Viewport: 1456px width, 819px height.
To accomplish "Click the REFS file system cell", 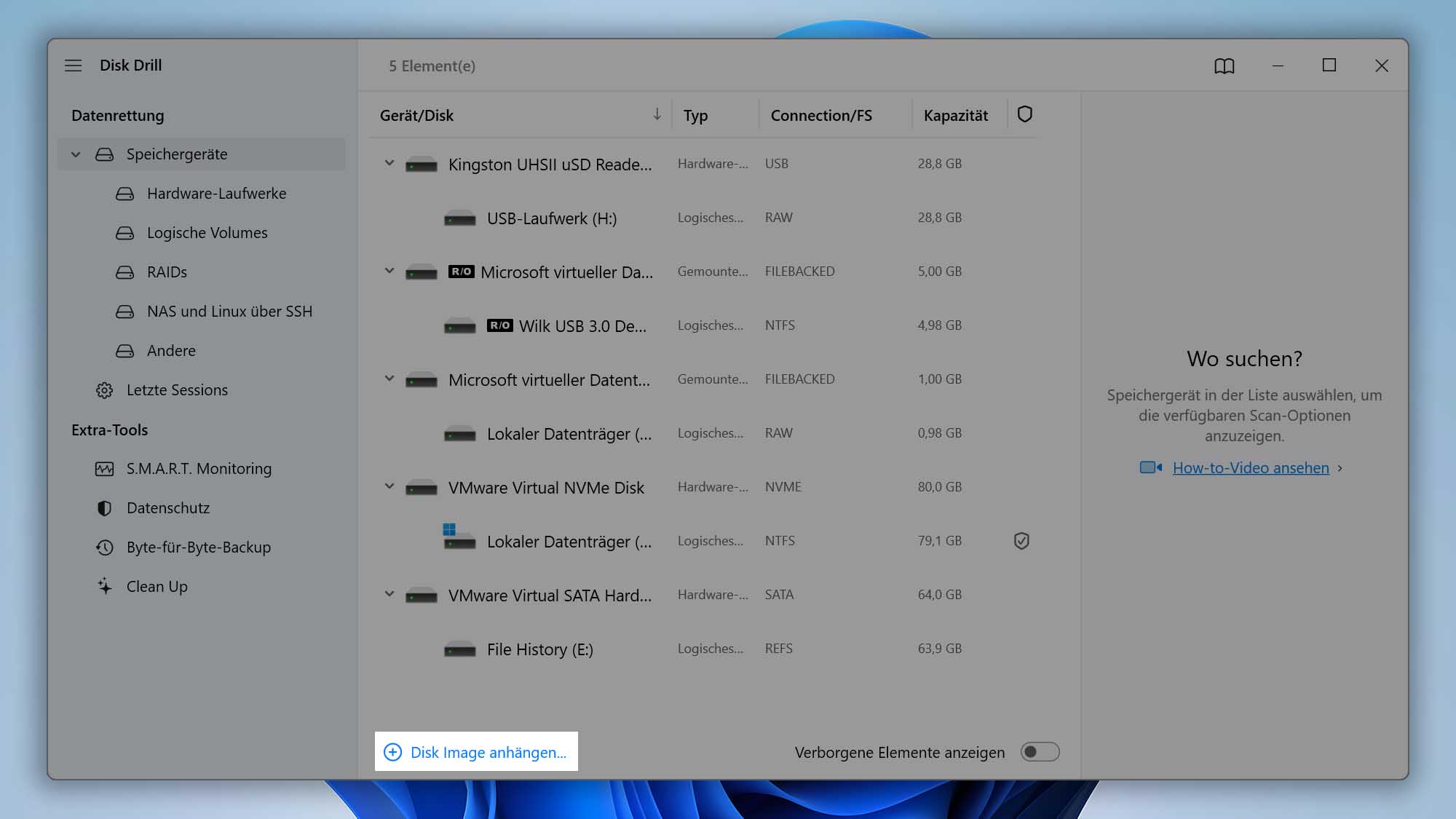I will pos(778,649).
